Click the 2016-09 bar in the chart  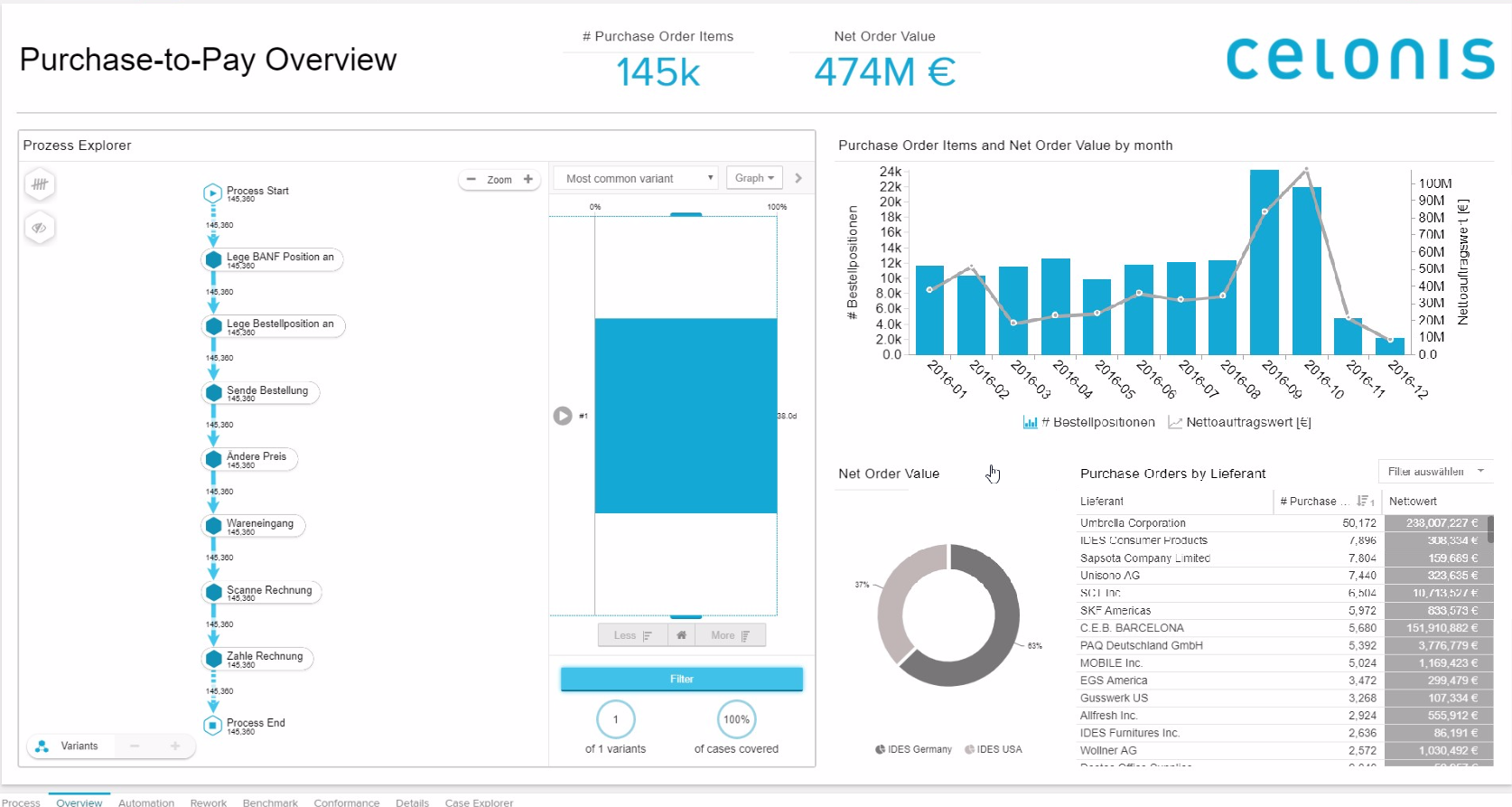(x=1265, y=262)
